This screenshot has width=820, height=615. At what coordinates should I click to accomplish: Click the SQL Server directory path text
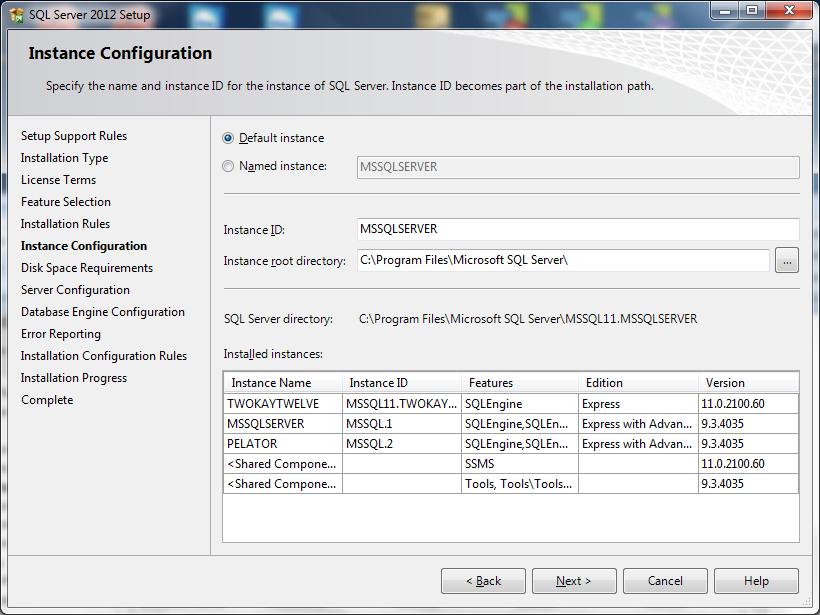click(528, 319)
